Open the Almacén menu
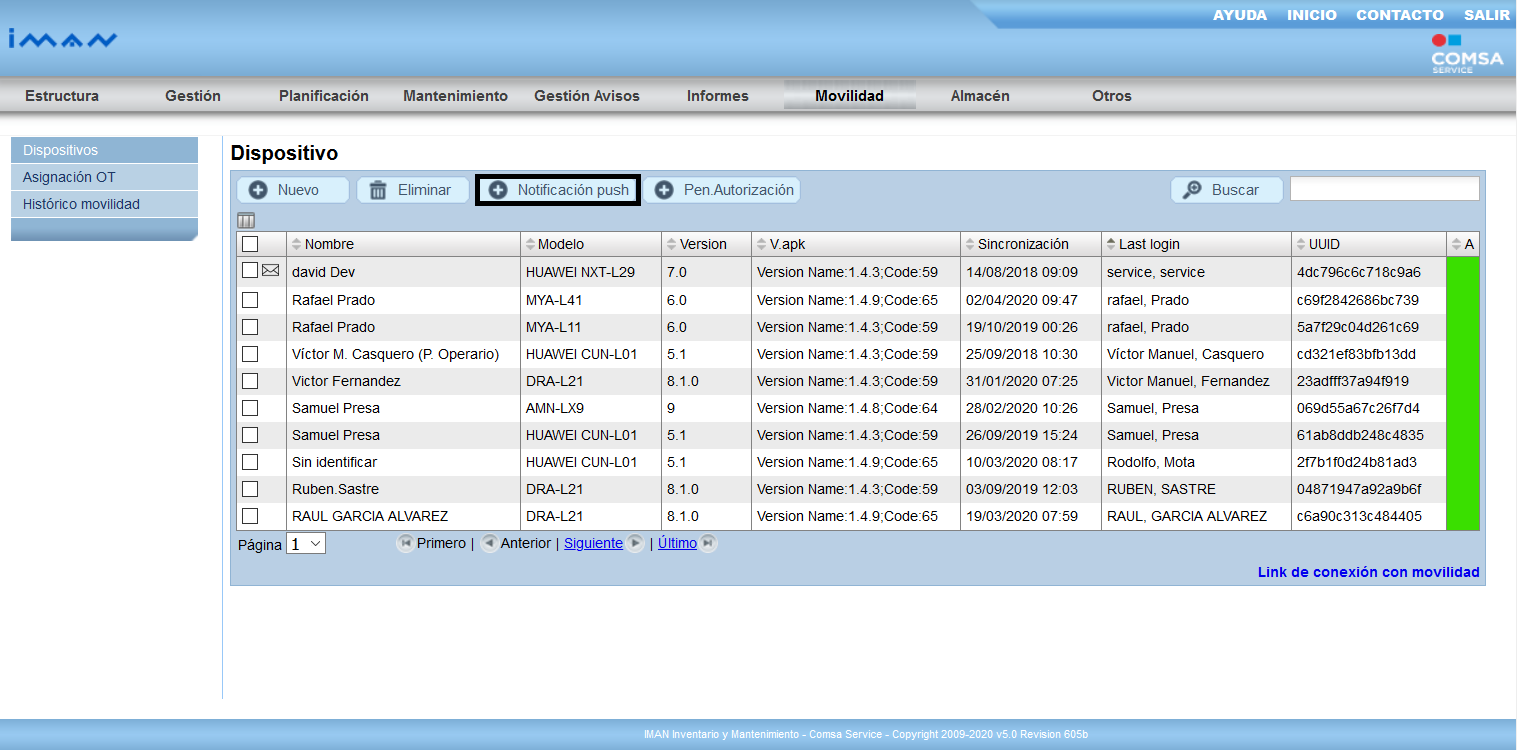 [x=979, y=96]
